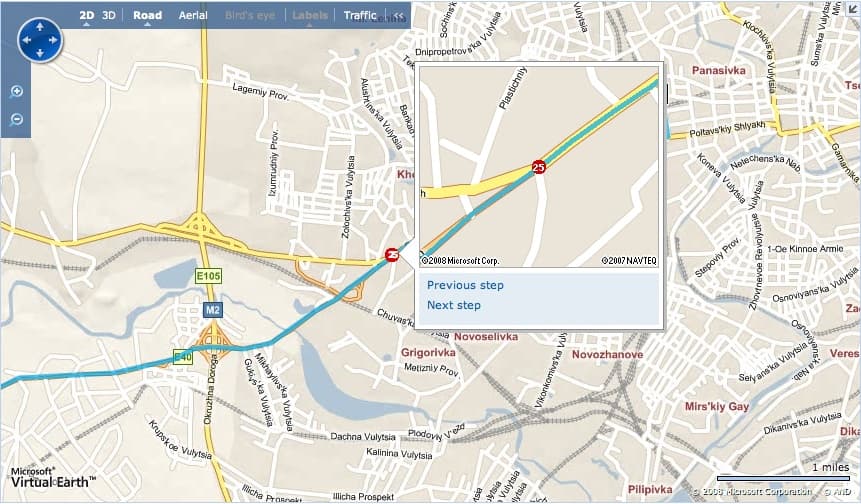
Task: Zoom out with magnifier minus icon
Action: 16,119
